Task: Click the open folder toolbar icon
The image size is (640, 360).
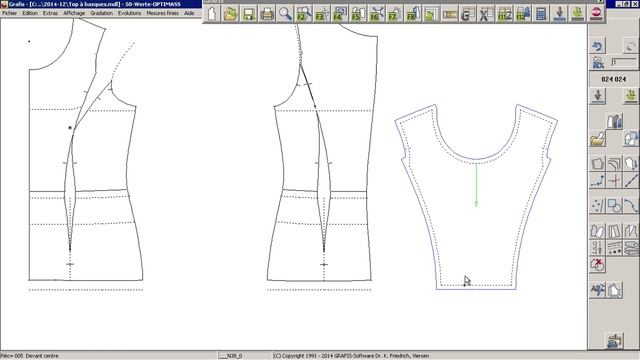Action: 230,14
